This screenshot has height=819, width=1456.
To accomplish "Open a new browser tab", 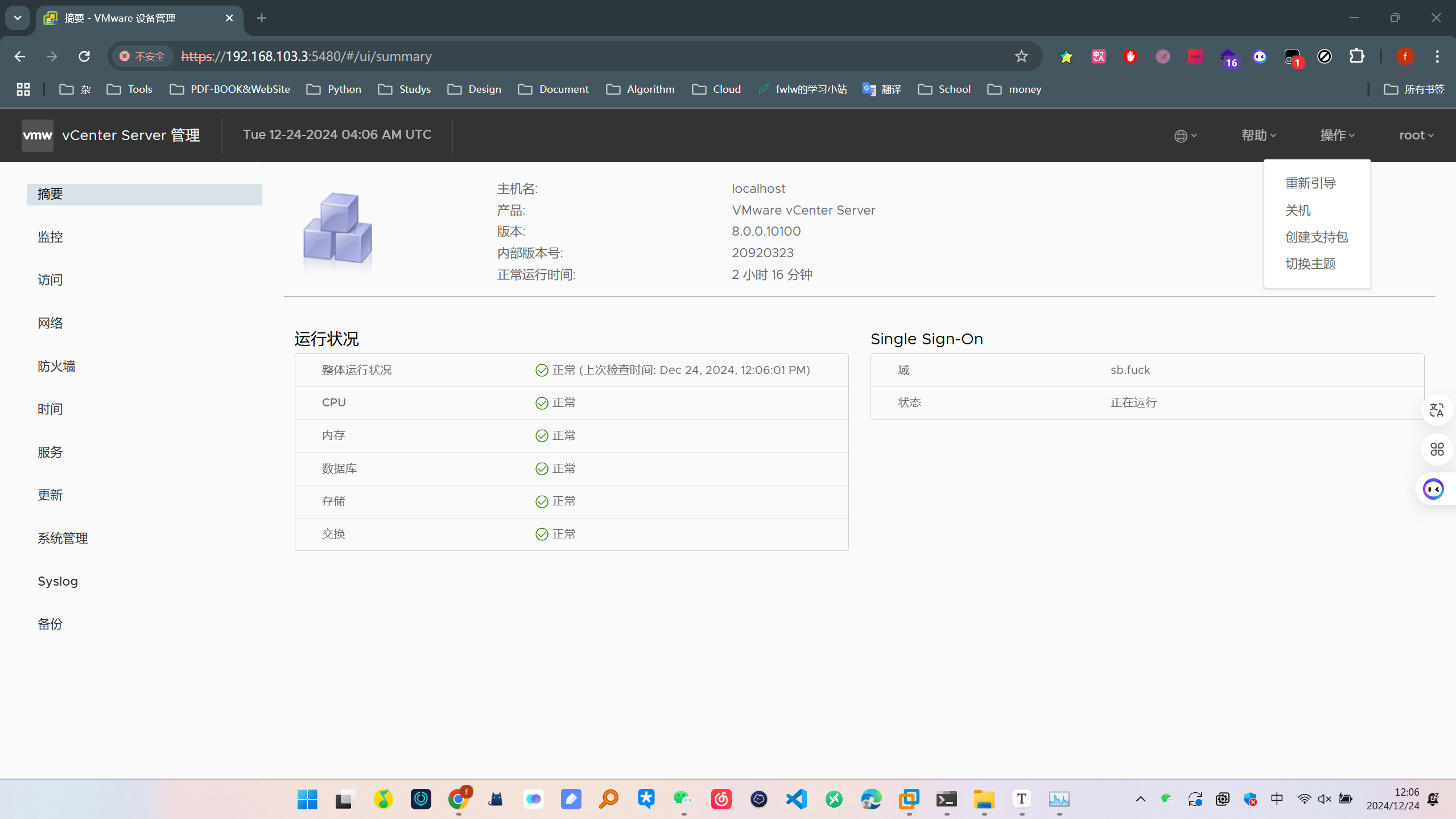I will click(262, 18).
